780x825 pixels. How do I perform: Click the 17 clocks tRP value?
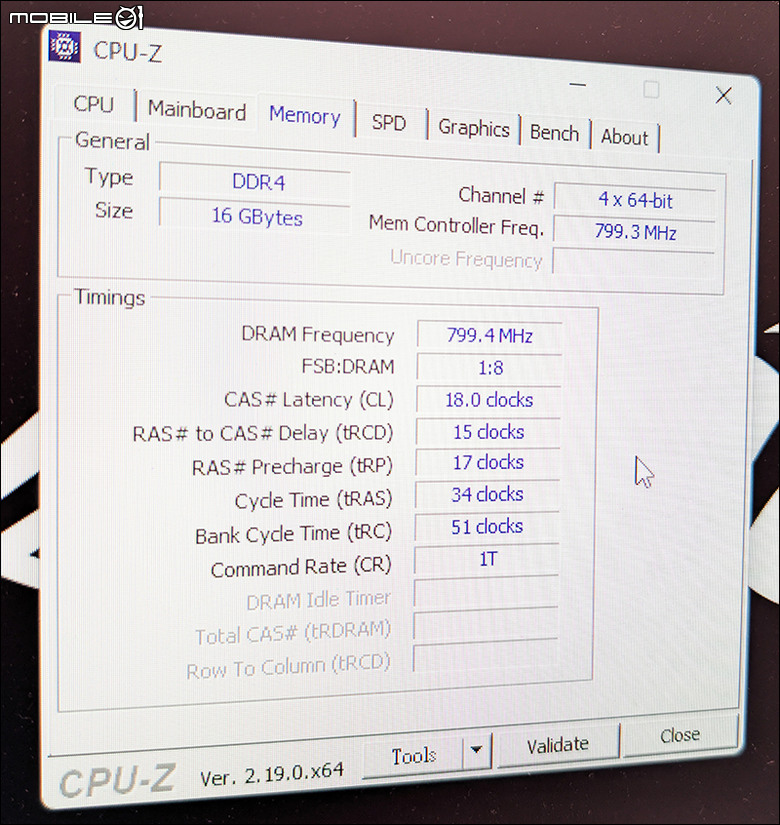487,462
